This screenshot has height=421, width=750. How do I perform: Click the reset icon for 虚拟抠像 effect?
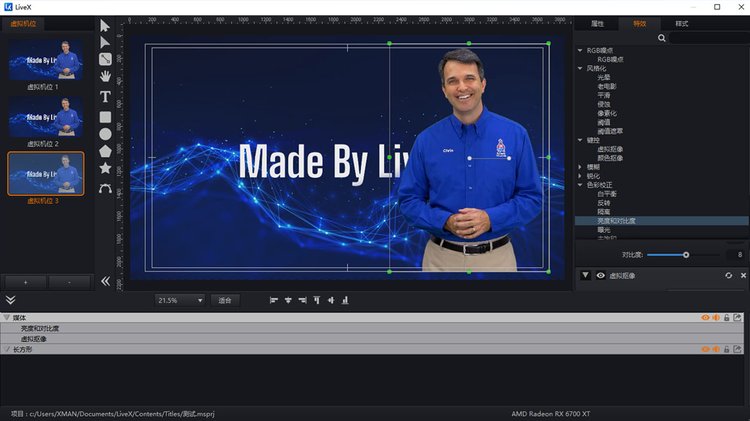click(x=727, y=275)
